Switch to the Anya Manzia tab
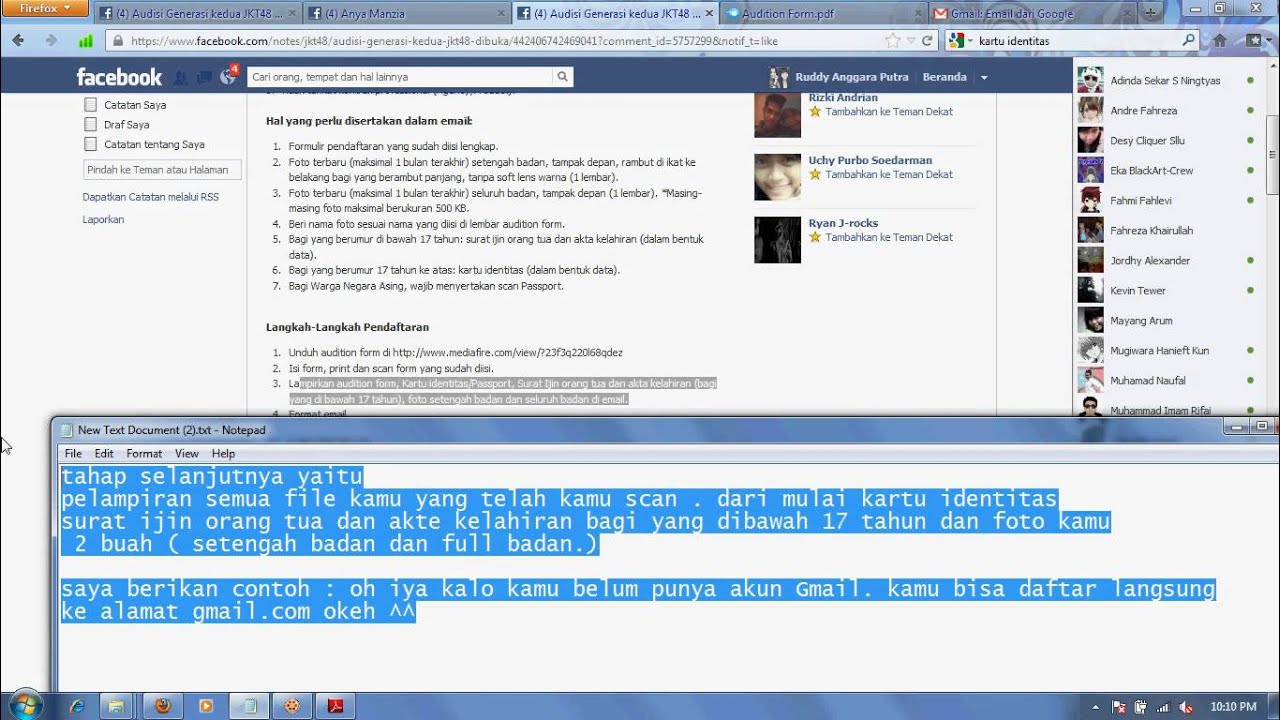 tap(407, 14)
